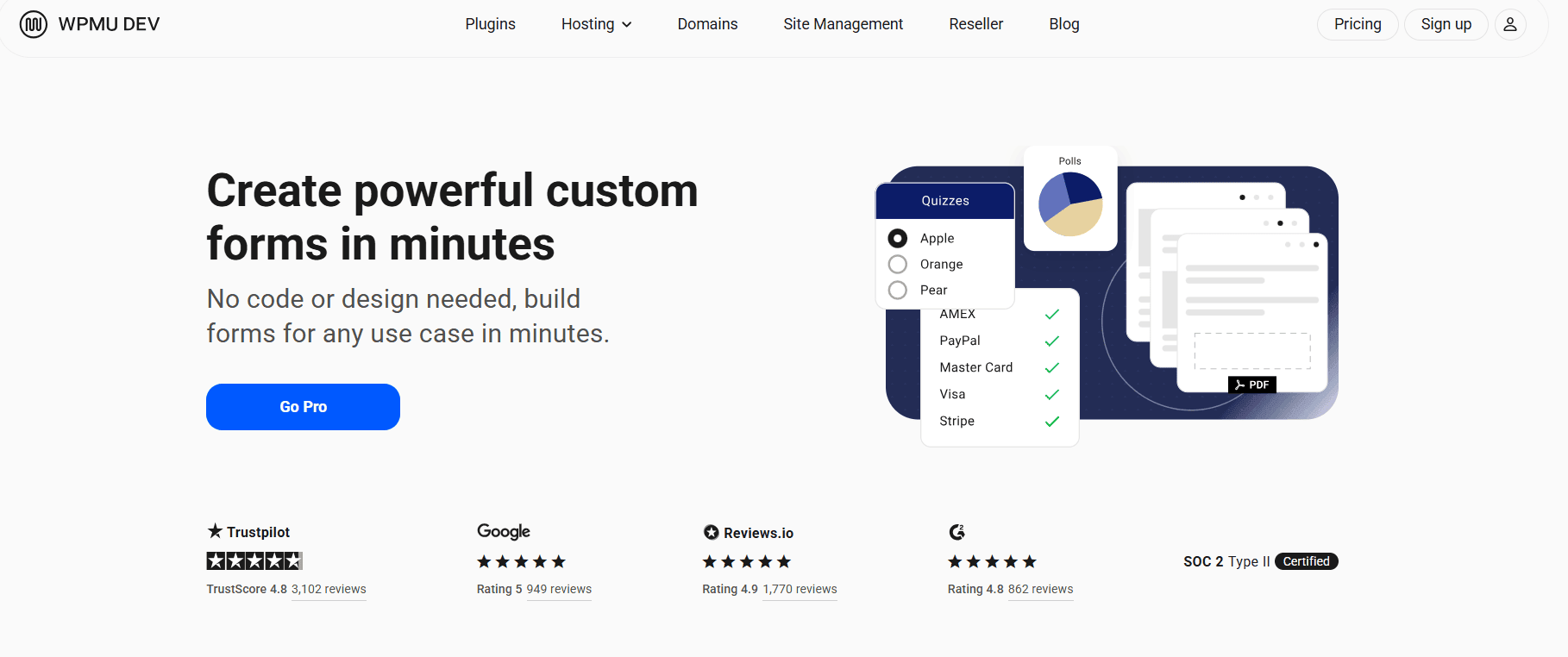Viewport: 1568px width, 657px height.
Task: Select the Apple radio option
Action: 898,238
